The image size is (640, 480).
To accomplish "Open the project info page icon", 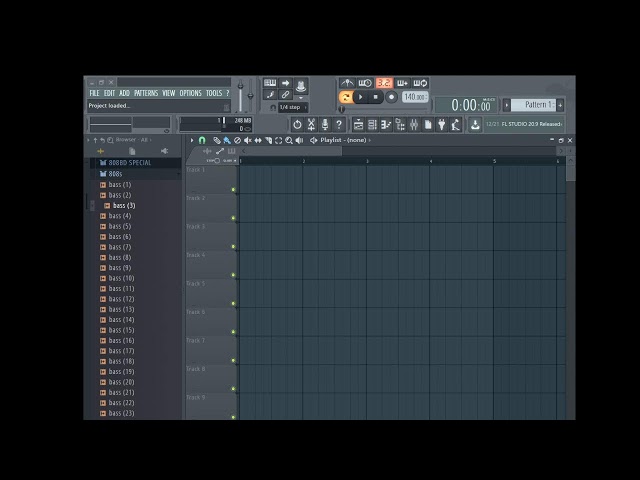I will coord(428,124).
